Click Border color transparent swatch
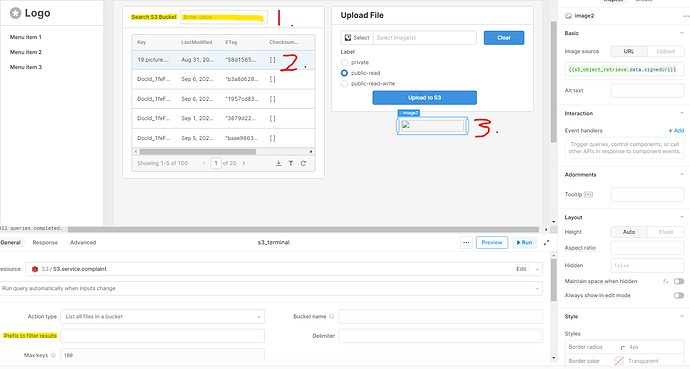 click(x=619, y=361)
